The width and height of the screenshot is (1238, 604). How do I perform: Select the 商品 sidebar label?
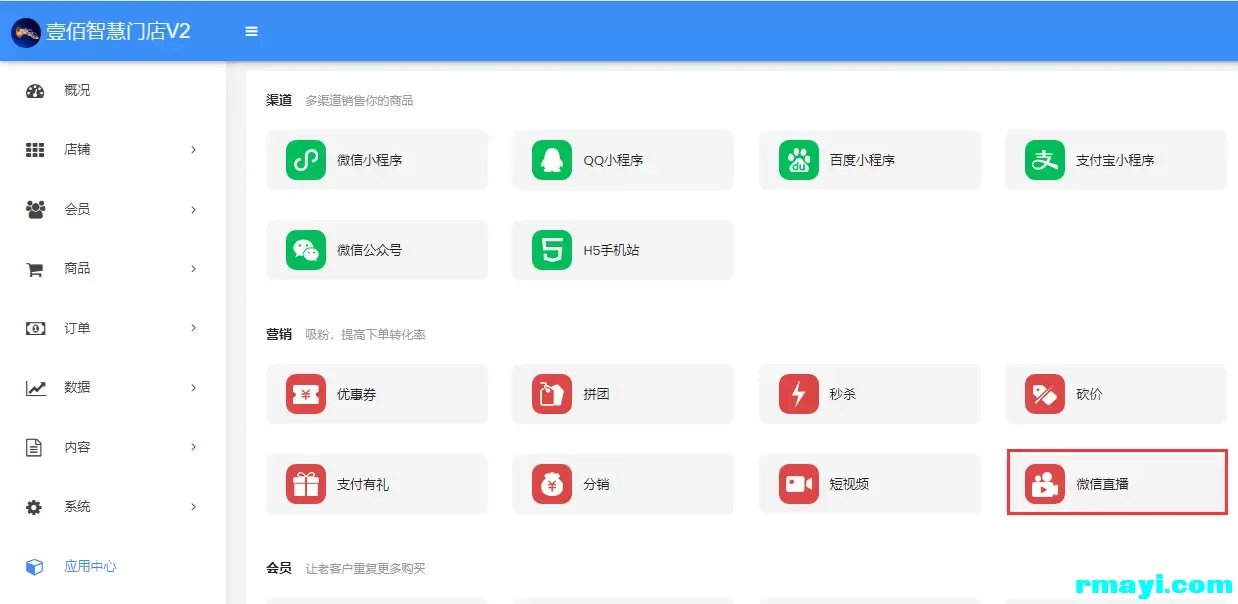click(77, 269)
